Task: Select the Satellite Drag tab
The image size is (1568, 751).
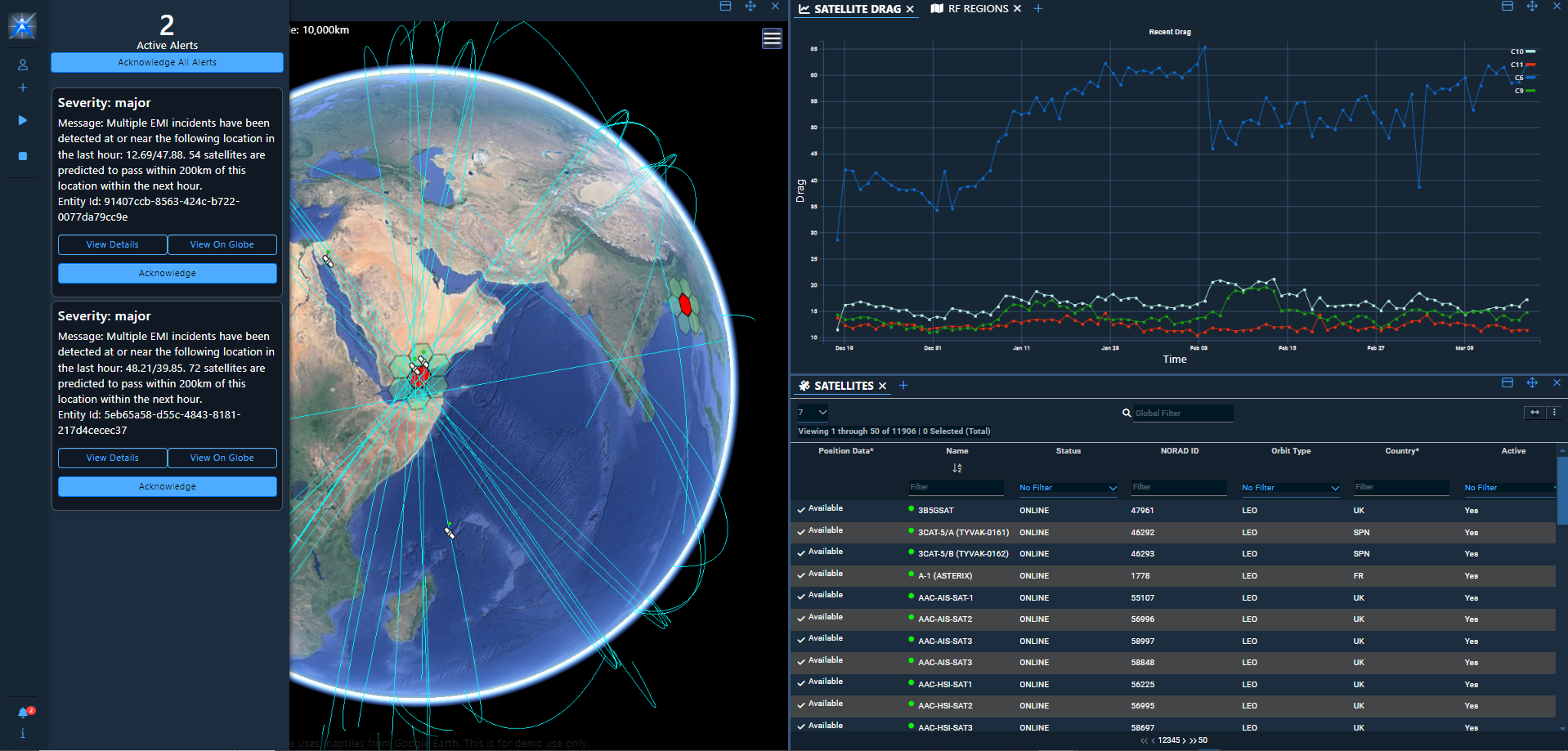Action: point(857,9)
